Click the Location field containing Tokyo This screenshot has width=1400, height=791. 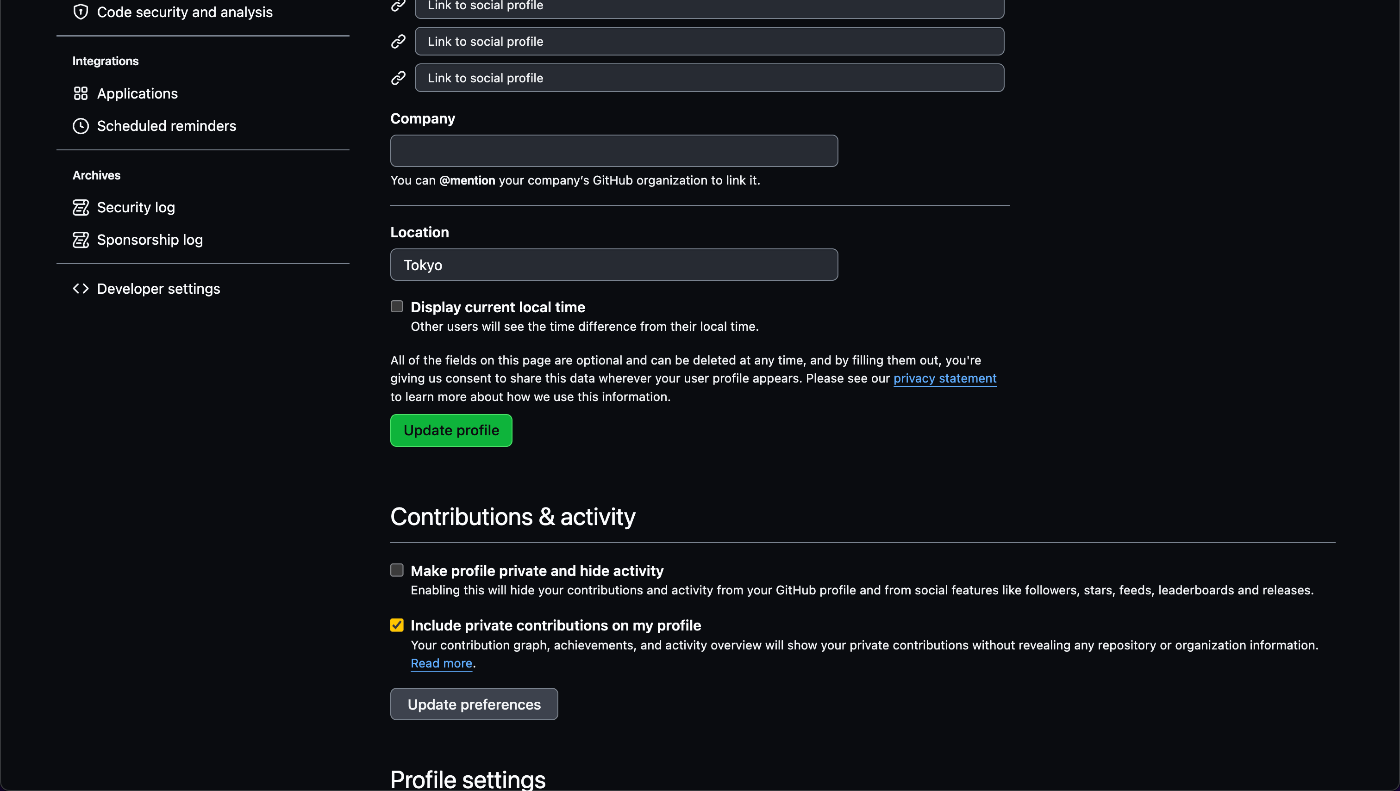tap(614, 265)
